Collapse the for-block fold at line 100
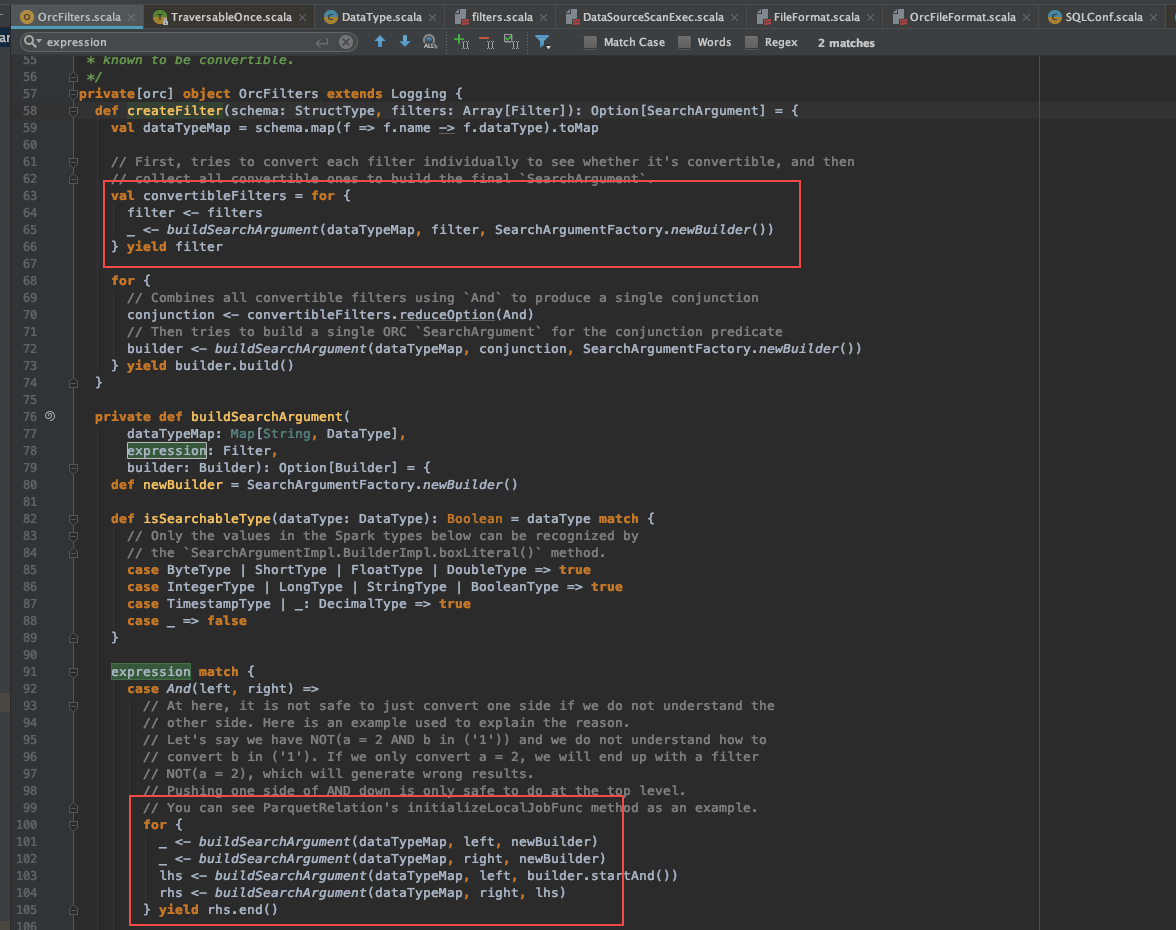Image resolution: width=1176 pixels, height=930 pixels. (74, 825)
